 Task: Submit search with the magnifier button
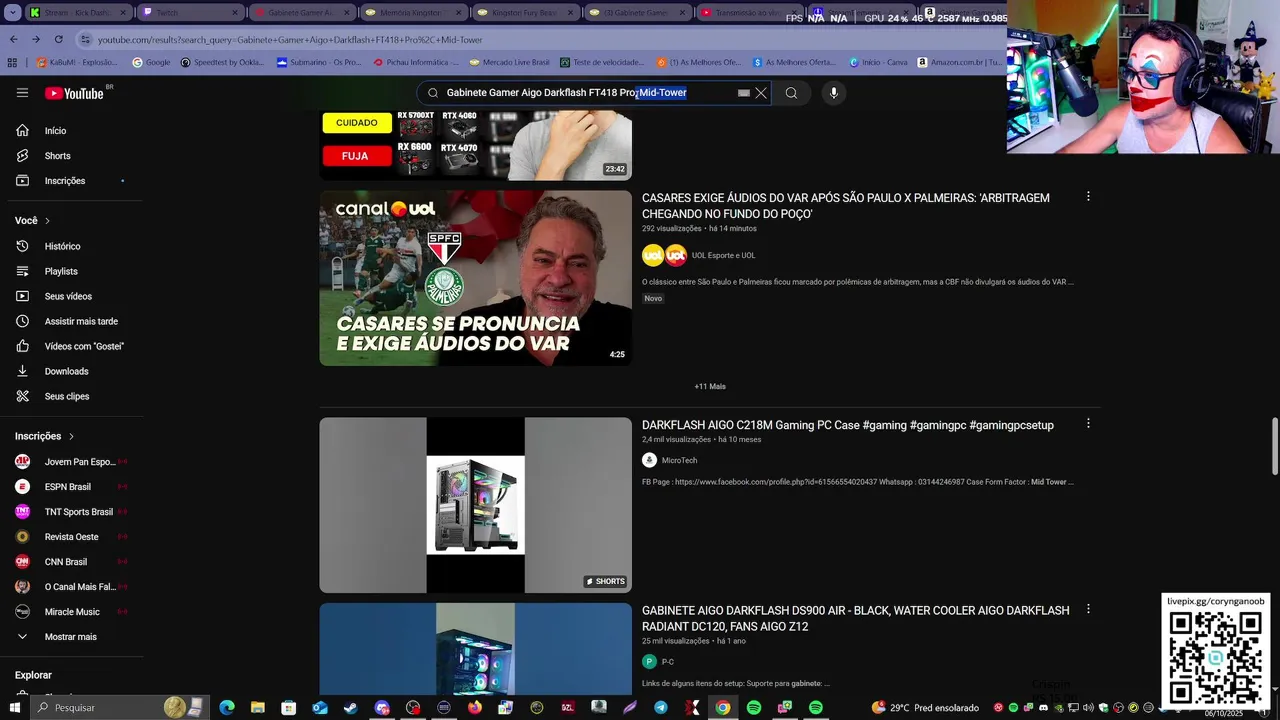(791, 93)
